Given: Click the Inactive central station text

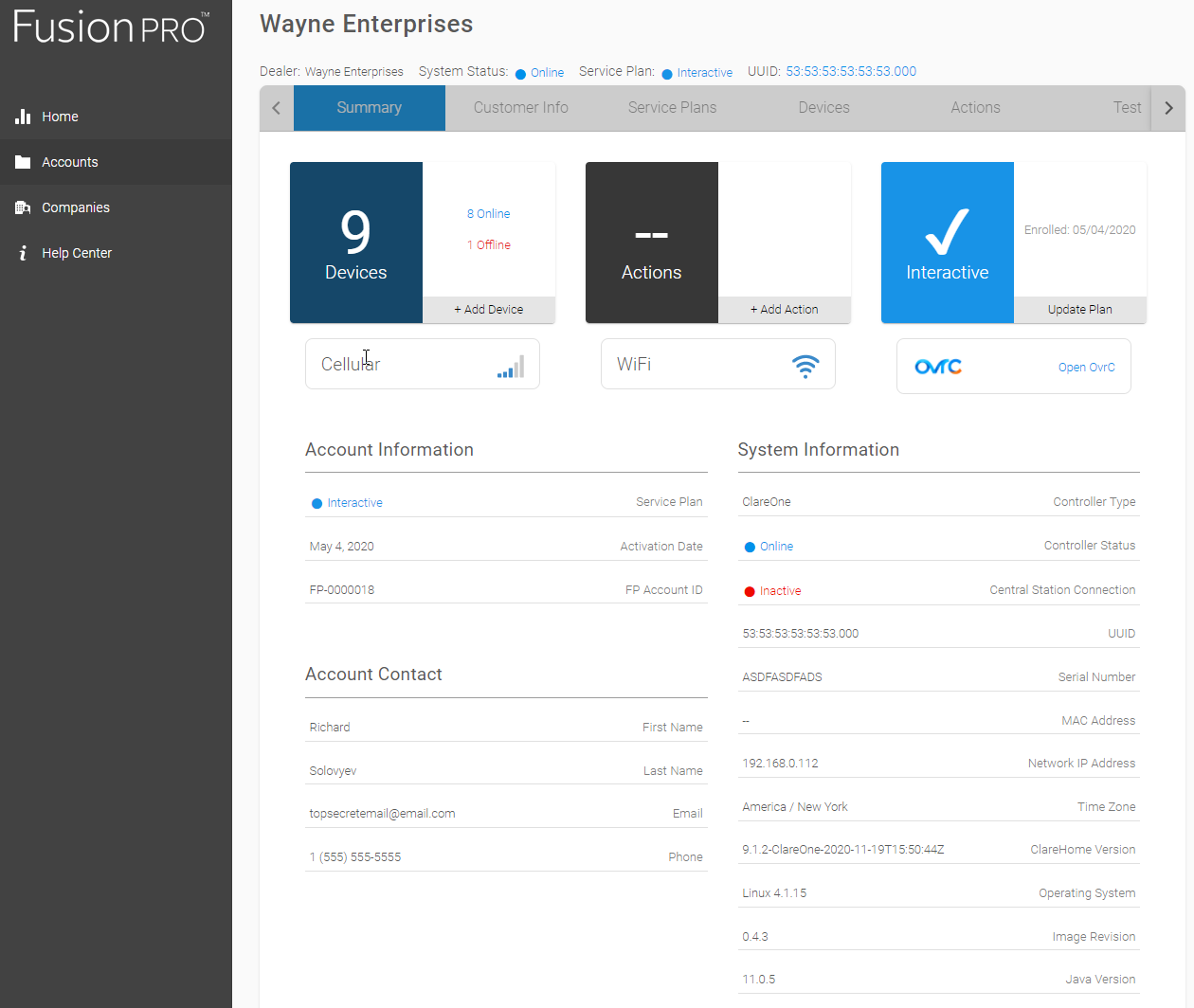Looking at the screenshot, I should [781, 591].
